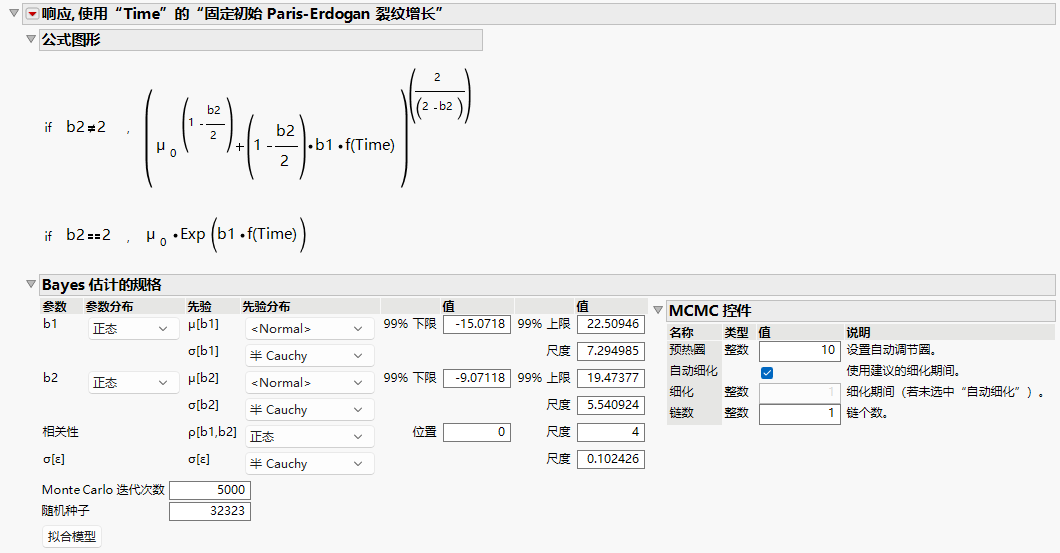Click the Bayes 估计的规格 header

coord(547,285)
